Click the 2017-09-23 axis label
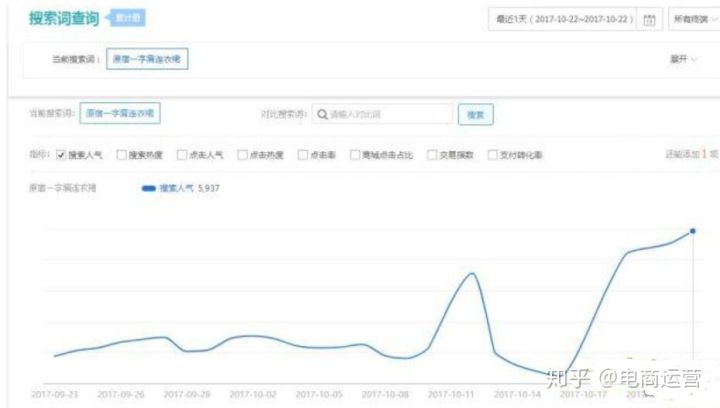The image size is (720, 408). [55, 394]
